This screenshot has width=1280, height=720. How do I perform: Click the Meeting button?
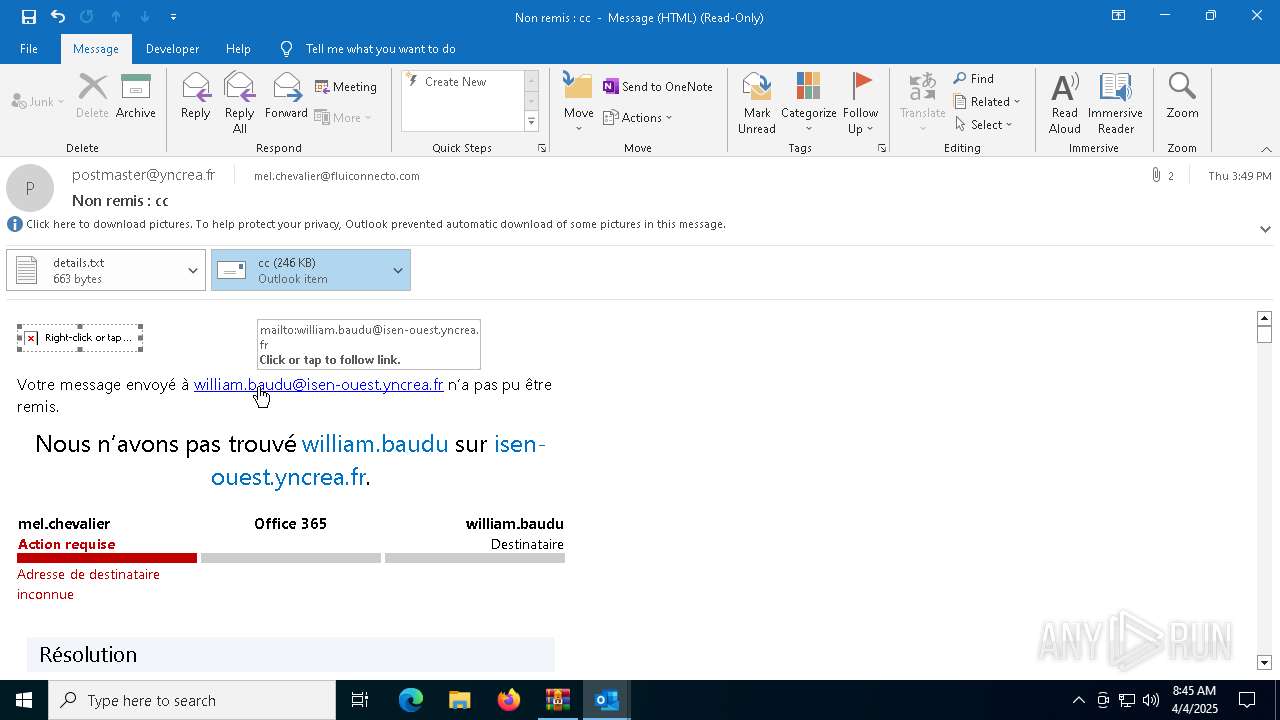[x=346, y=87]
